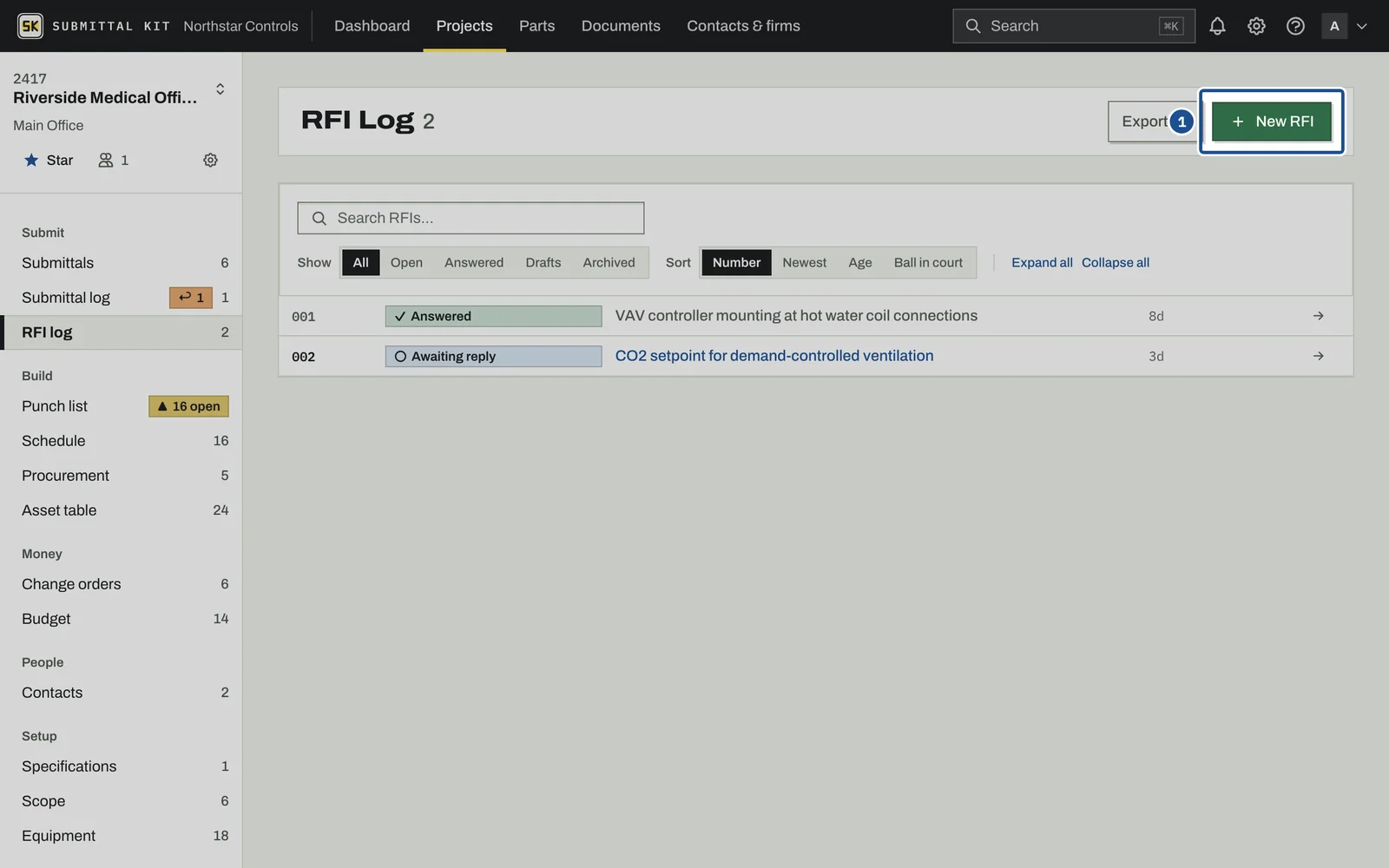Click the returned badge on Submittal log
The width and height of the screenshot is (1389, 868).
click(191, 298)
